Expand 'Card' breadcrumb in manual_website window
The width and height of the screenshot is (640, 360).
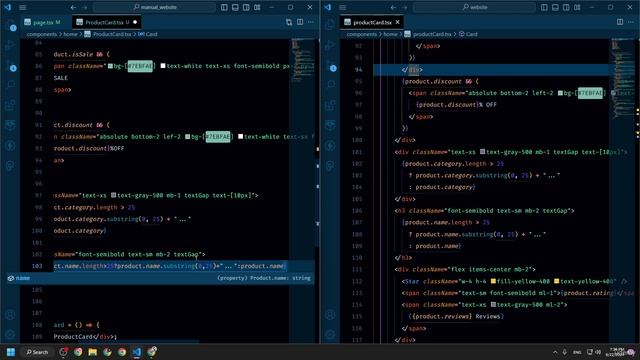tap(148, 34)
